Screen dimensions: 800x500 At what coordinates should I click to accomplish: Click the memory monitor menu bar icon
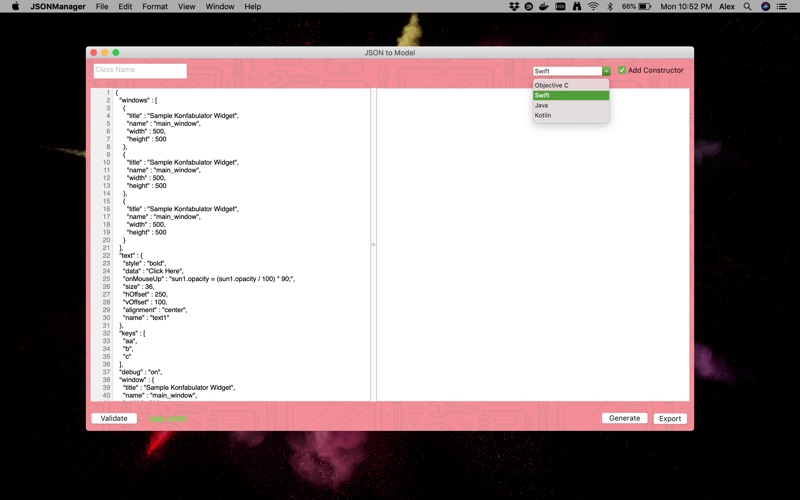tap(560, 6)
